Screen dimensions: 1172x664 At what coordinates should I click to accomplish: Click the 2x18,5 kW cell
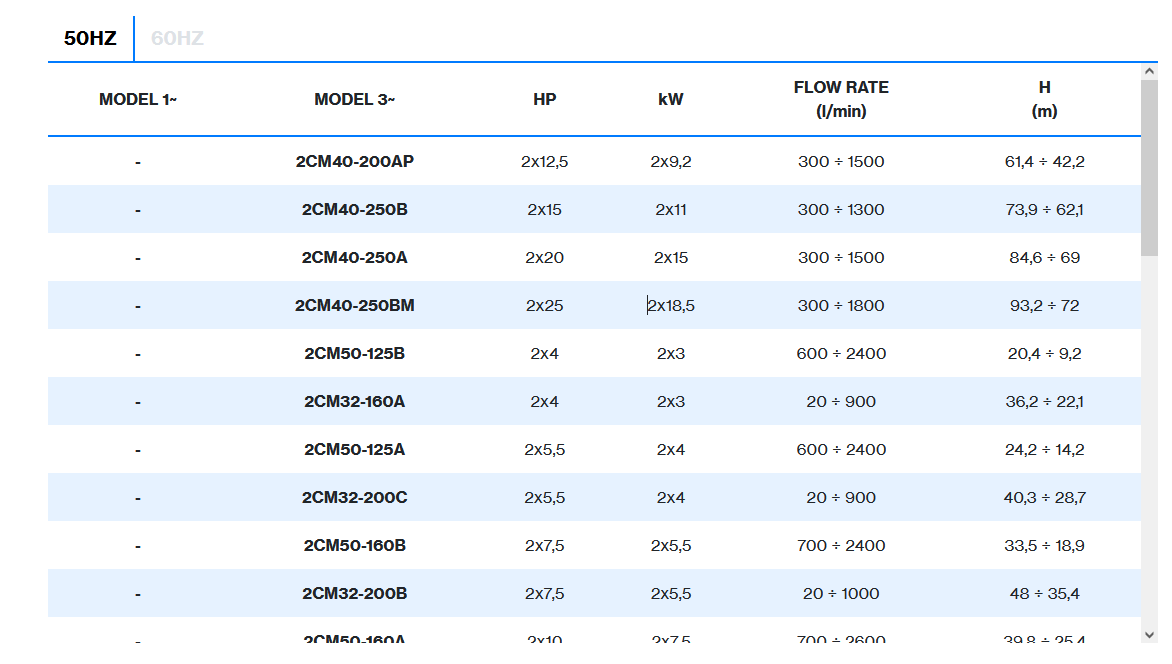click(671, 306)
